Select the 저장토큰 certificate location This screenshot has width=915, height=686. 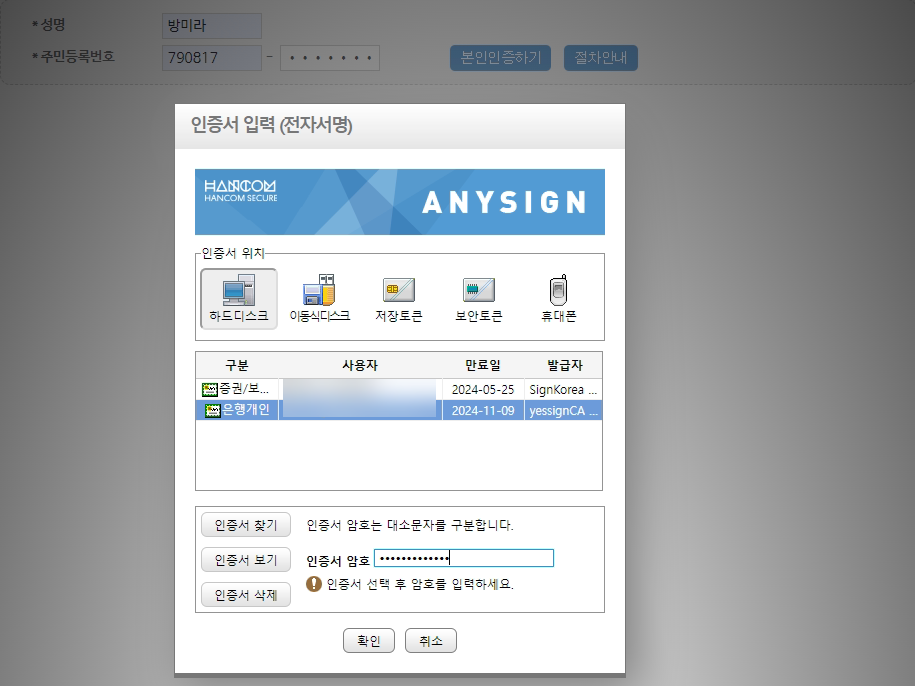399,299
